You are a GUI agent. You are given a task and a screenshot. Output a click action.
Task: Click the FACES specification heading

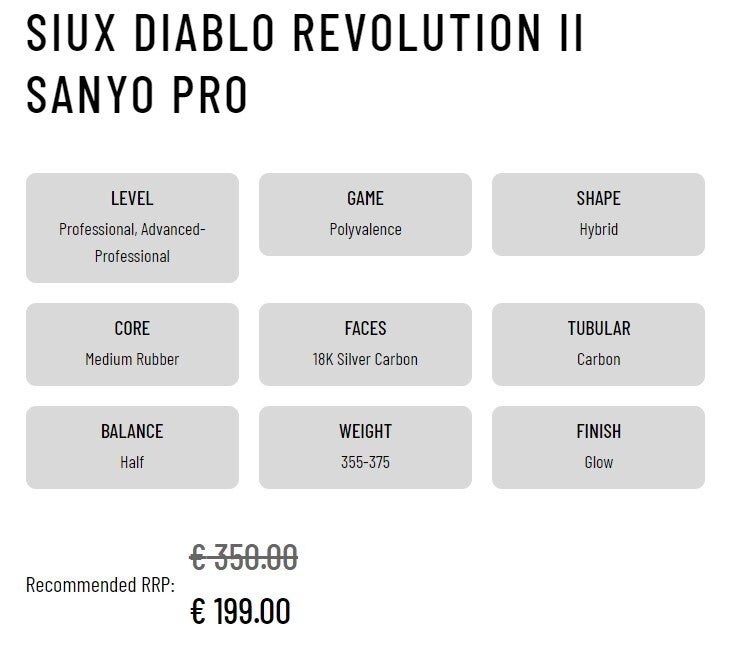365,328
